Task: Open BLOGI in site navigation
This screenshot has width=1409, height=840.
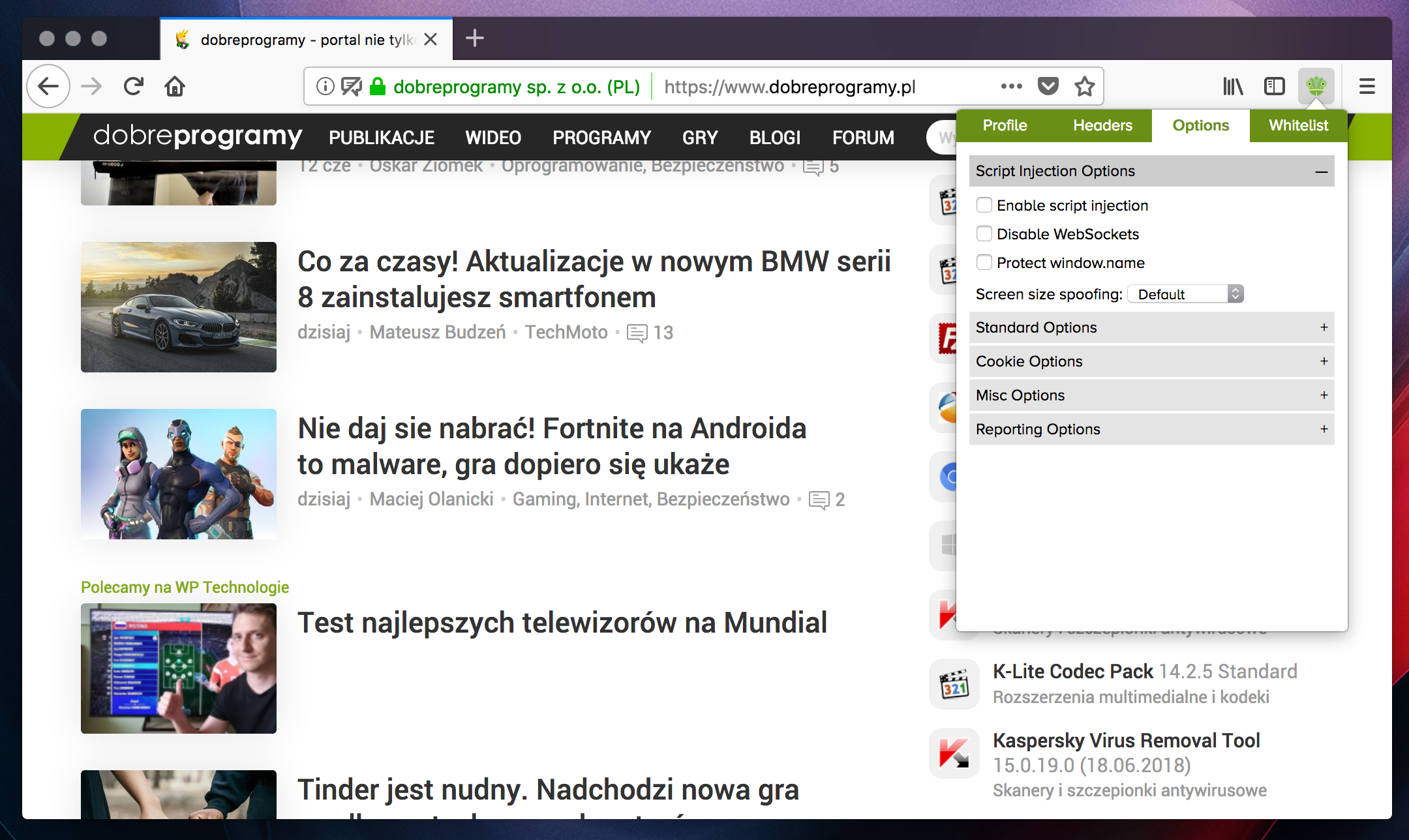Action: click(x=775, y=138)
